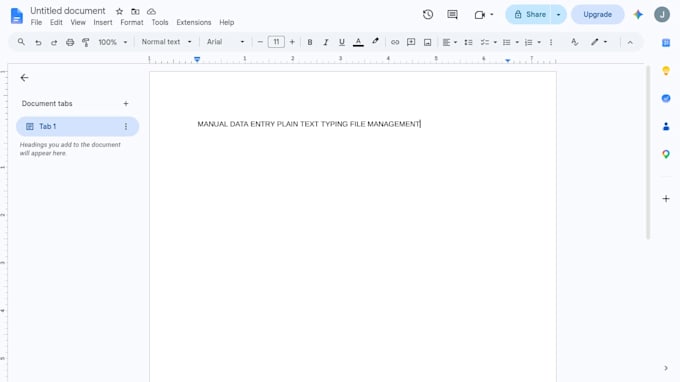The image size is (680, 382).
Task: Hide the menus chevron
Action: click(x=630, y=42)
